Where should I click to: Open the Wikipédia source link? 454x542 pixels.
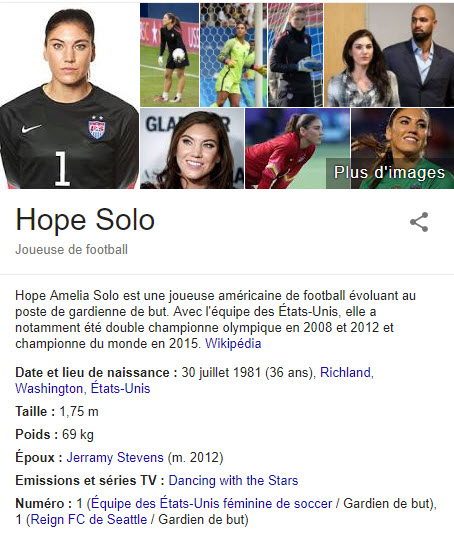(233, 344)
